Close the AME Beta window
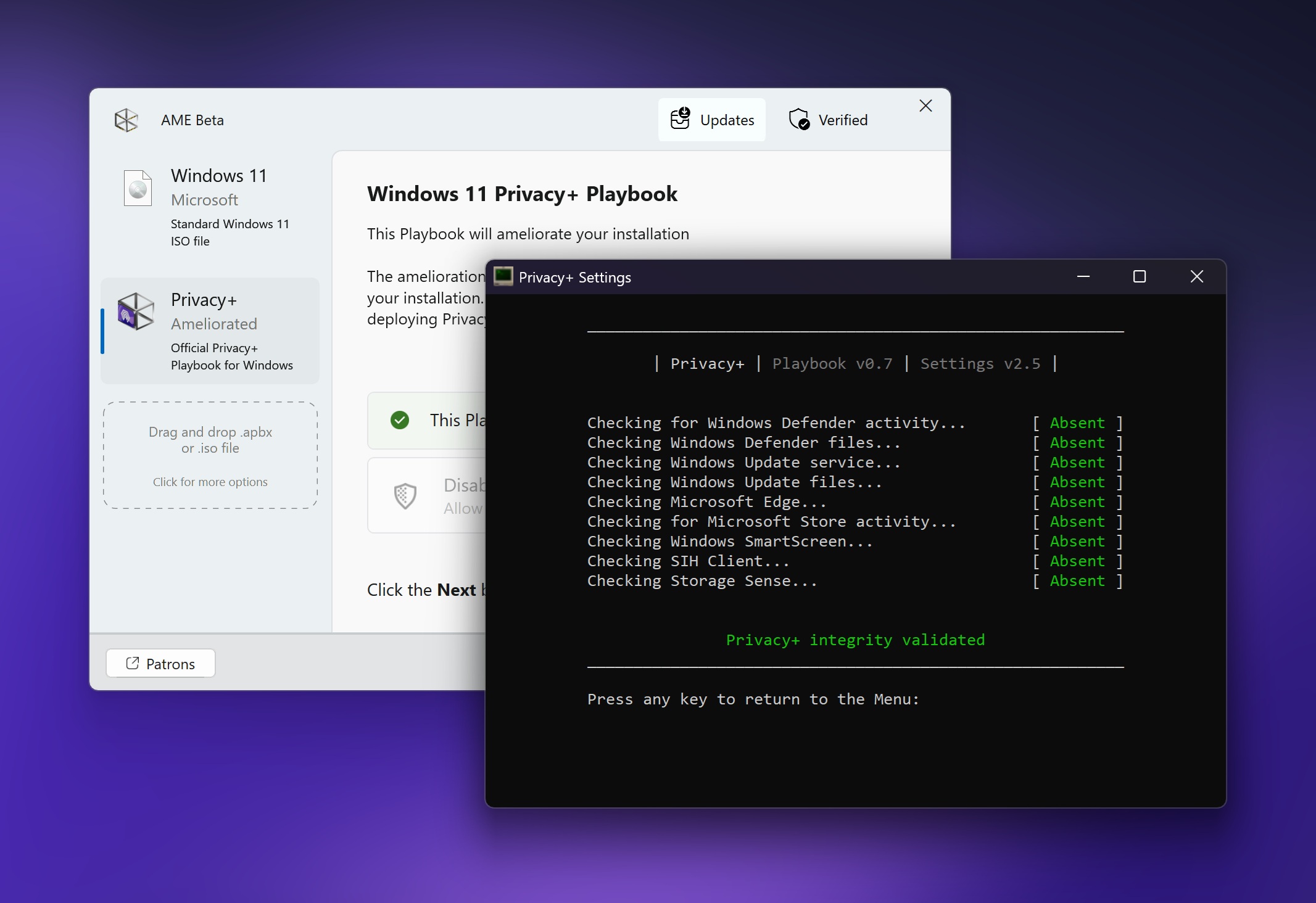Image resolution: width=1316 pixels, height=903 pixels. 925,105
